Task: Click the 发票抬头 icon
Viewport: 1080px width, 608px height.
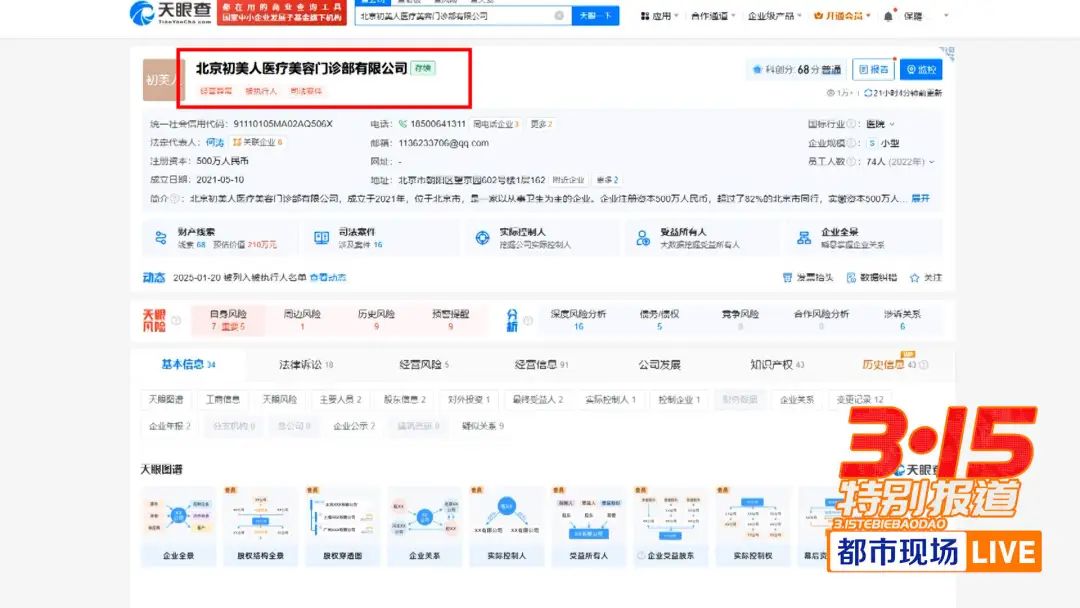Action: (787, 277)
